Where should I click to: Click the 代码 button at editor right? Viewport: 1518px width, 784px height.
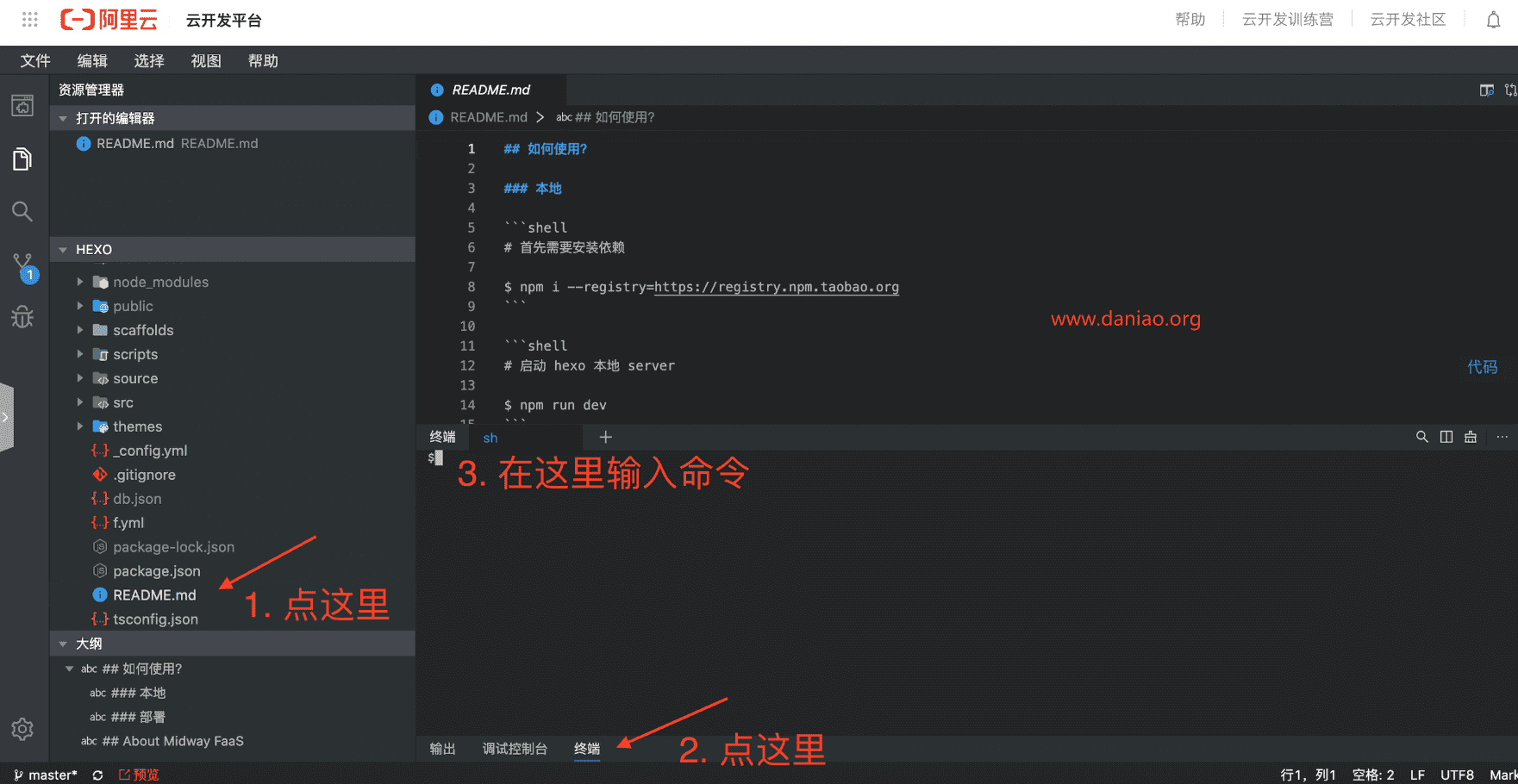pos(1483,367)
